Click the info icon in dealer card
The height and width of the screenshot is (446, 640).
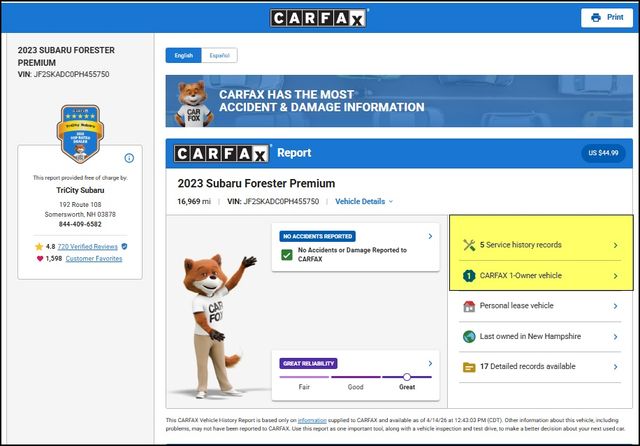[x=129, y=158]
